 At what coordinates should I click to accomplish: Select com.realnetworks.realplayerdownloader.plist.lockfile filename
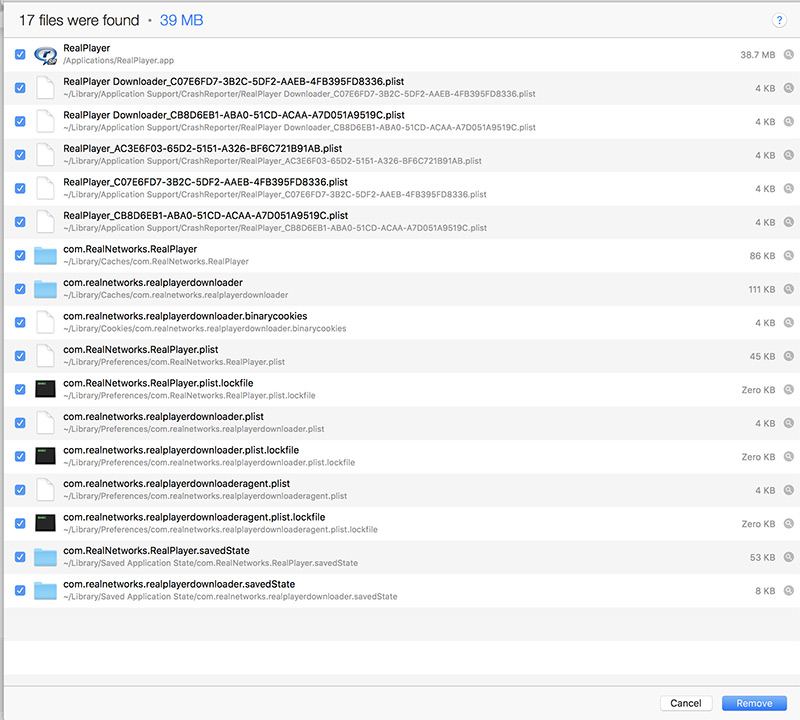[x=181, y=450]
